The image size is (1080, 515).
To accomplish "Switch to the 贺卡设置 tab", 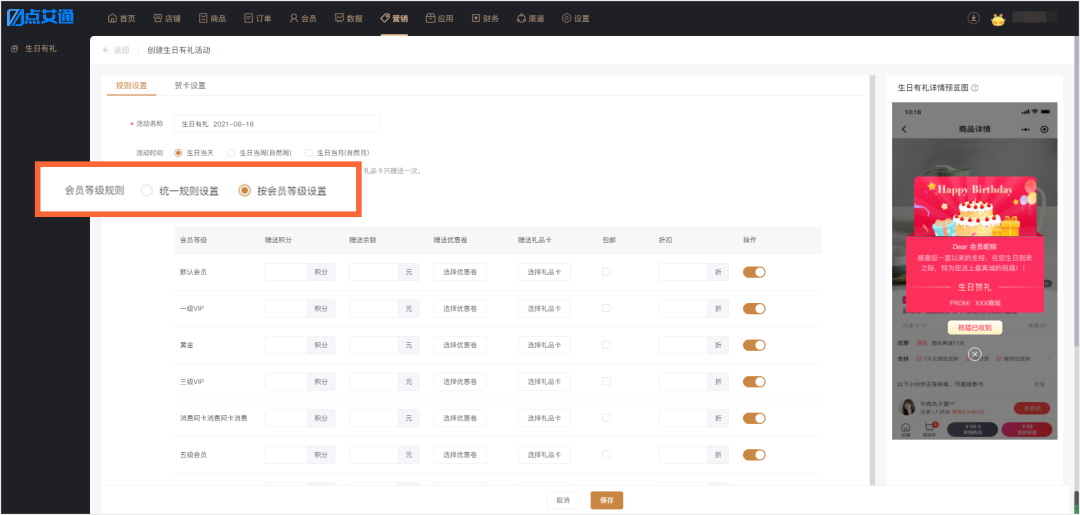I will [189, 86].
